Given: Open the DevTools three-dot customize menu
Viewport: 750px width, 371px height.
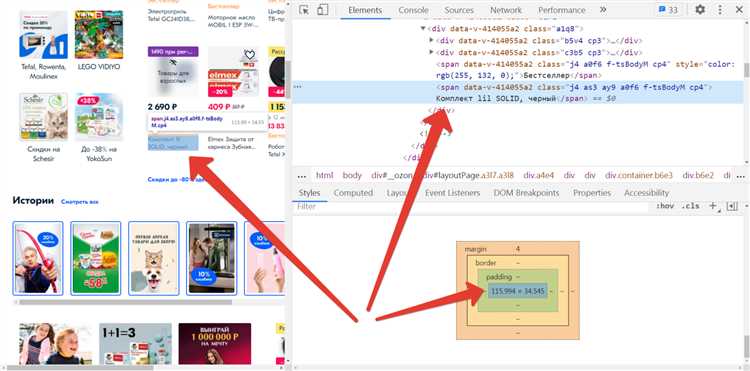Looking at the screenshot, I should click(720, 10).
